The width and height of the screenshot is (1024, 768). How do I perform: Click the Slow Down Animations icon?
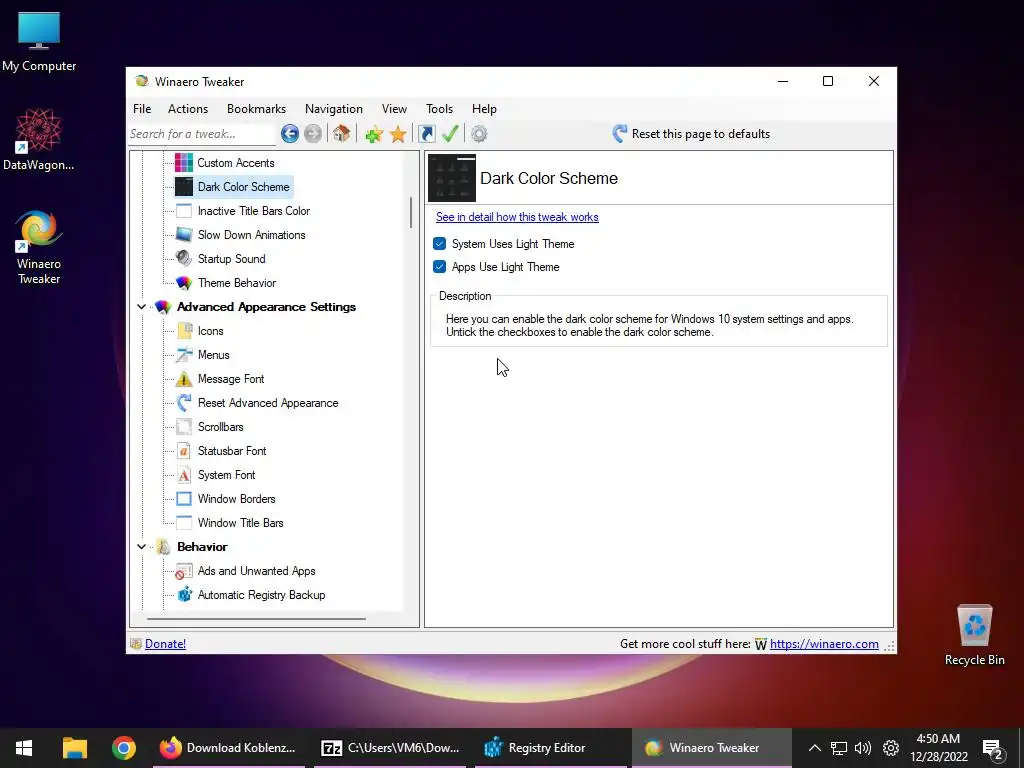click(x=184, y=235)
